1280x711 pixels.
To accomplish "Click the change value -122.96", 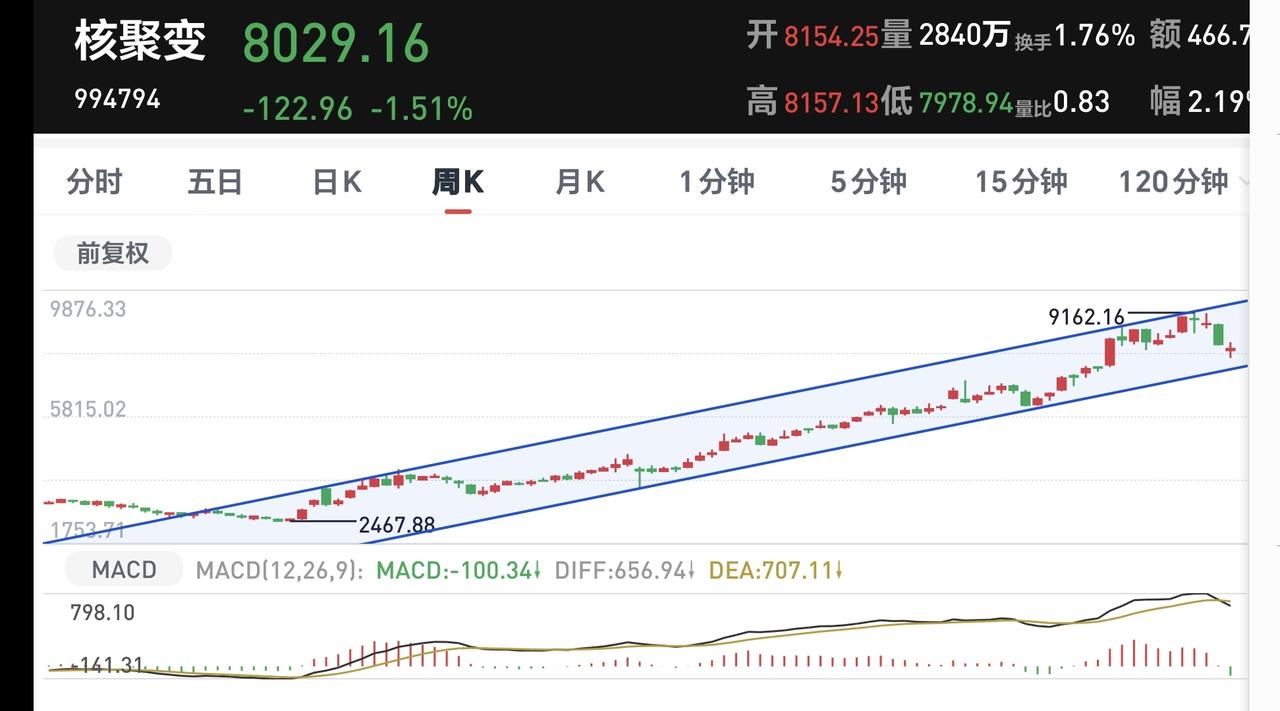I will pyautogui.click(x=298, y=108).
